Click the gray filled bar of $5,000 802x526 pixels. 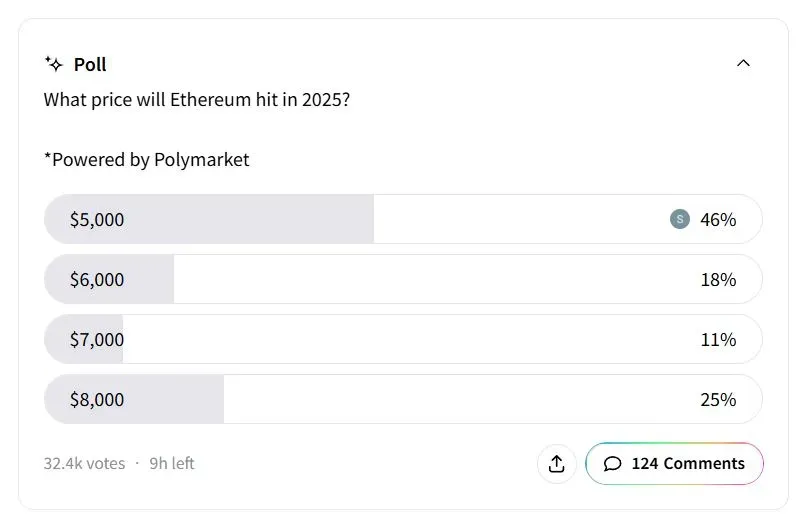point(250,219)
